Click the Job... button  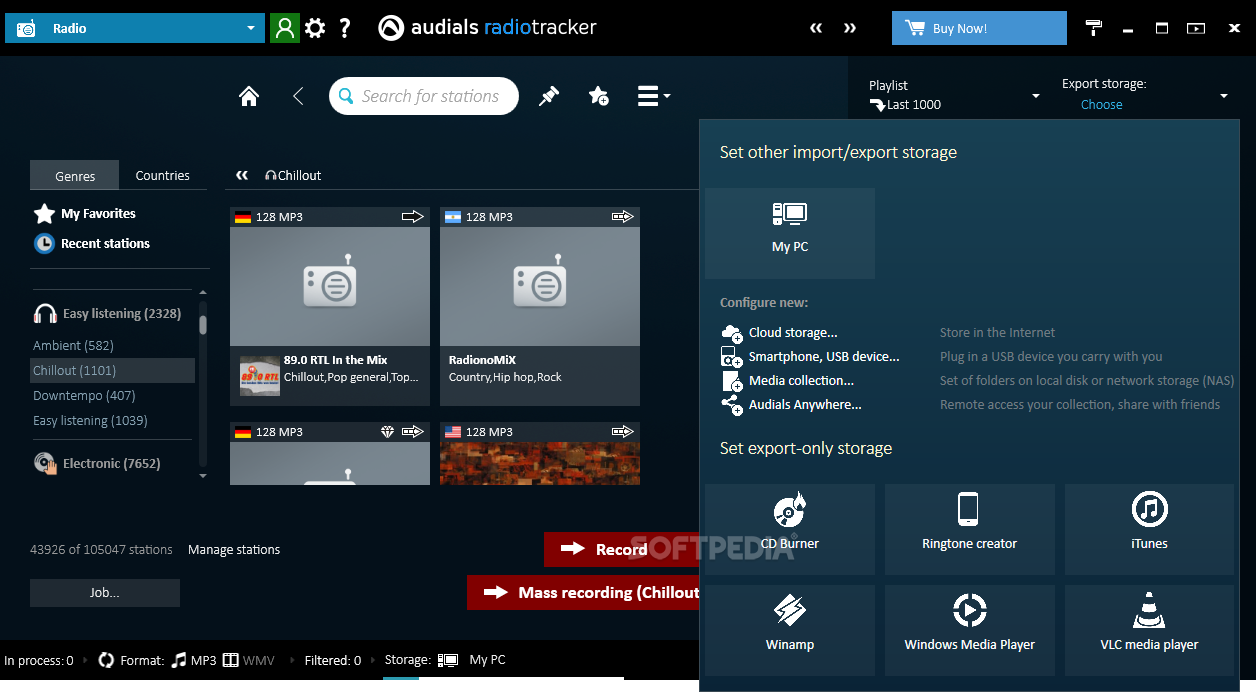[x=105, y=593]
